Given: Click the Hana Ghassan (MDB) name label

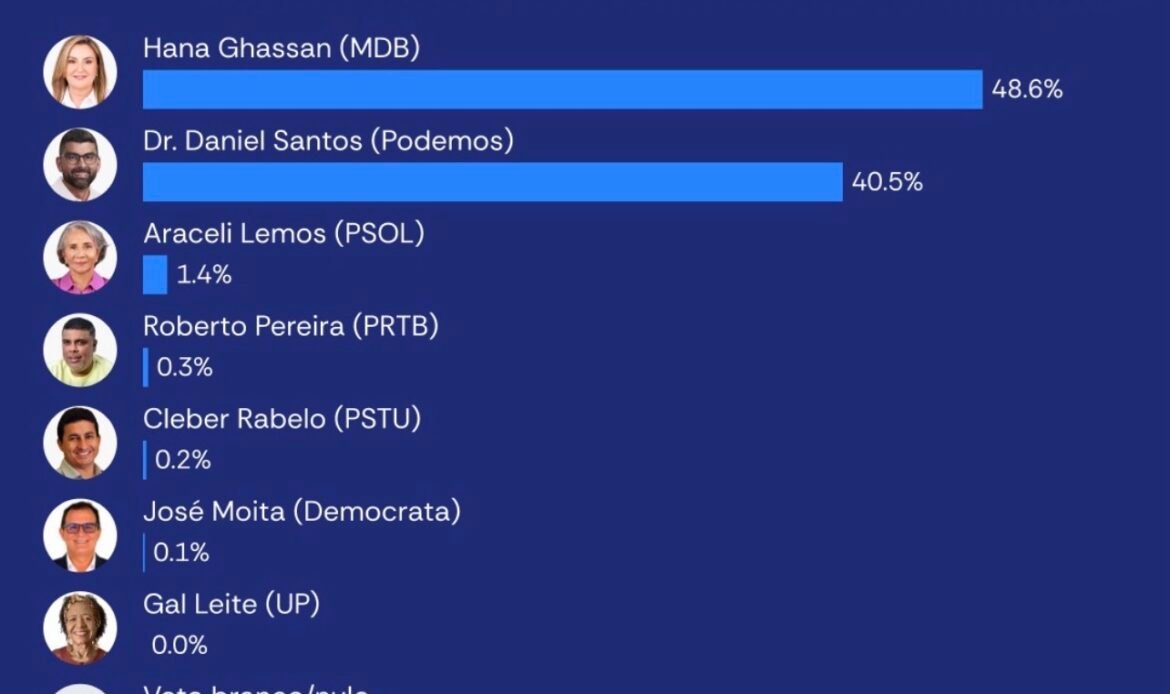Looking at the screenshot, I should (281, 49).
